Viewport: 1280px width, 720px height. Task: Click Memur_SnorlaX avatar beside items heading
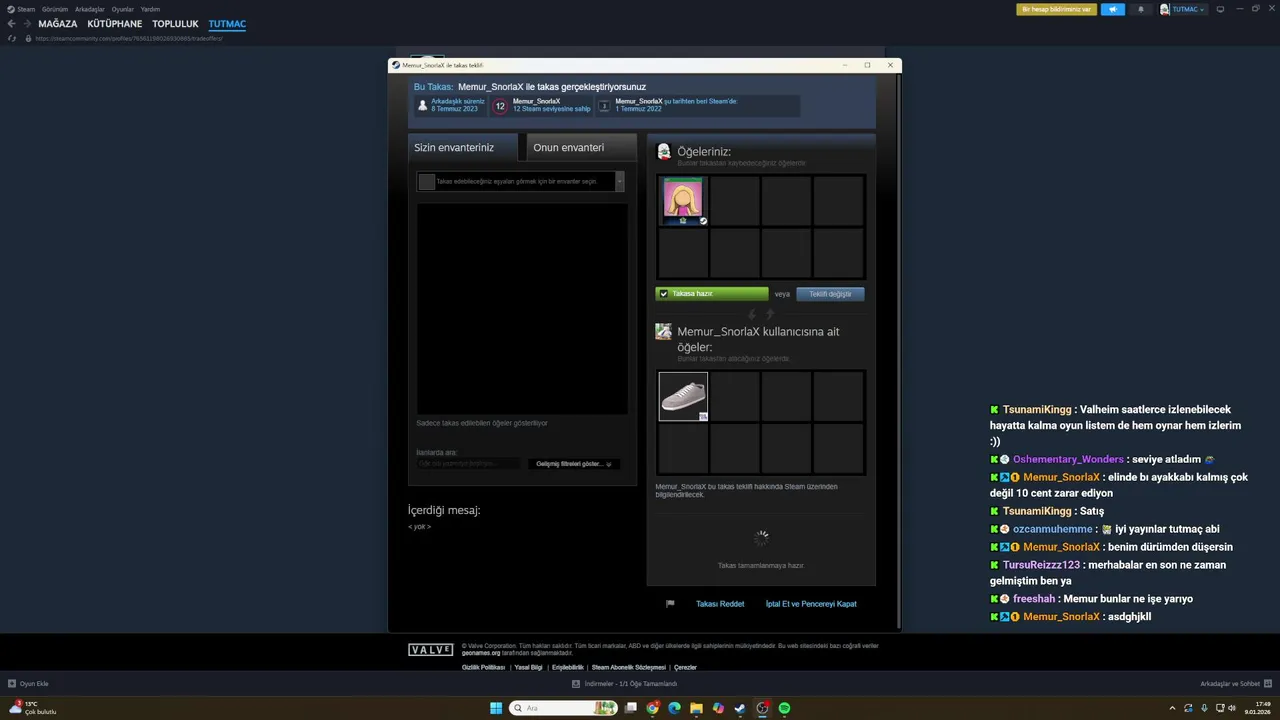tap(663, 331)
